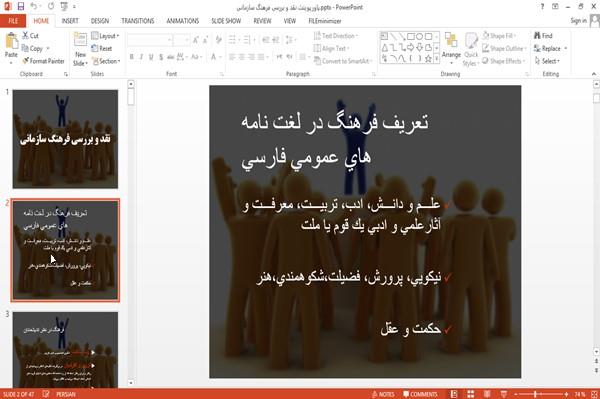Image resolution: width=600 pixels, height=399 pixels.
Task: Toggle Normal view button in status bar
Action: point(454,394)
